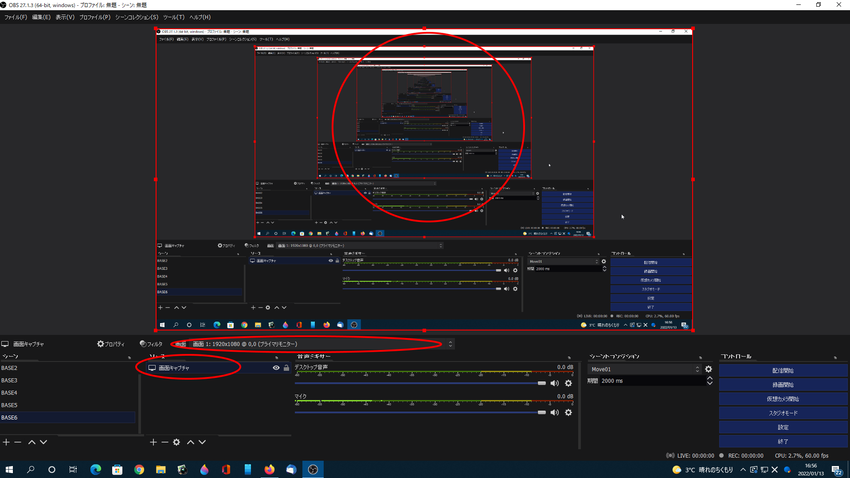This screenshot has height=478, width=850.
Task: Open Task View on the taskbar
Action: point(73,469)
